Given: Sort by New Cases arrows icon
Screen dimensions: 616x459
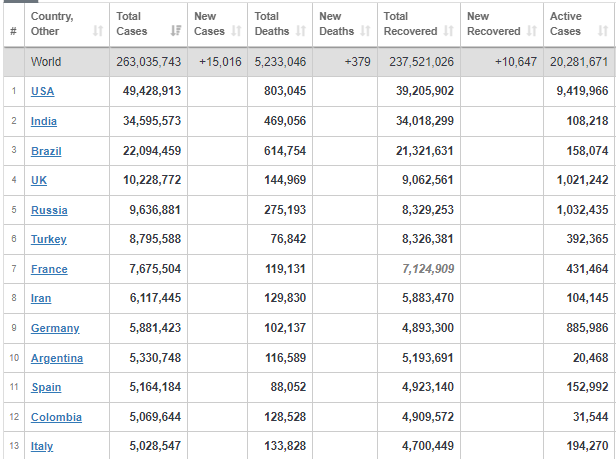Looking at the screenshot, I should (x=236, y=31).
